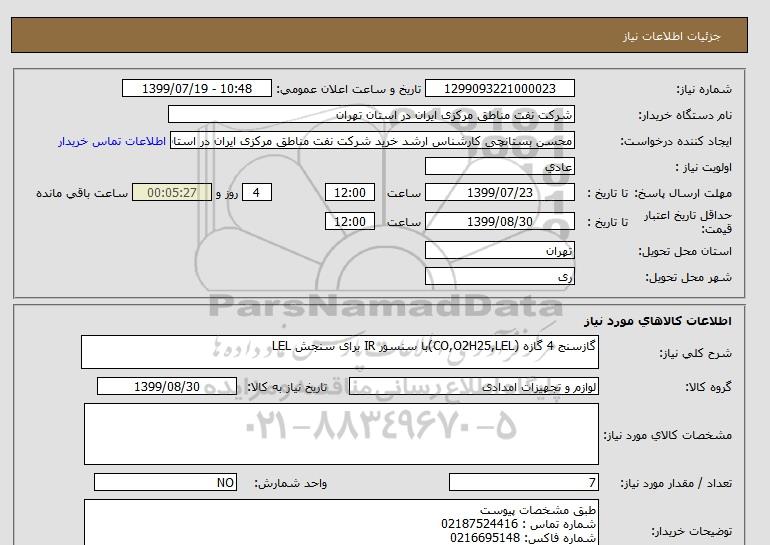Click label اولویت نیاز
Screen dimensions: 770x545
click(704, 167)
